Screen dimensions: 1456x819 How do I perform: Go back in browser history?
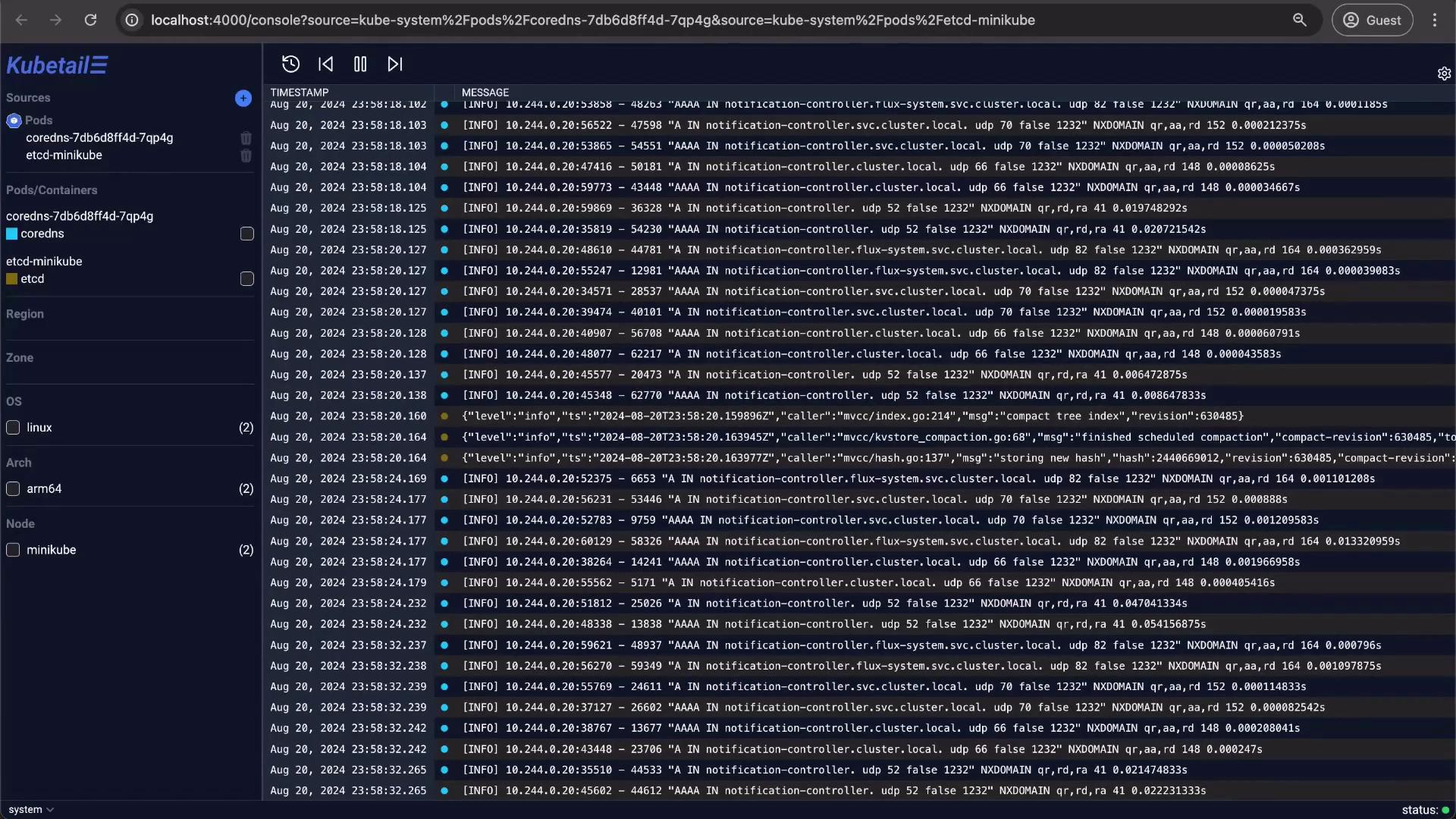21,20
